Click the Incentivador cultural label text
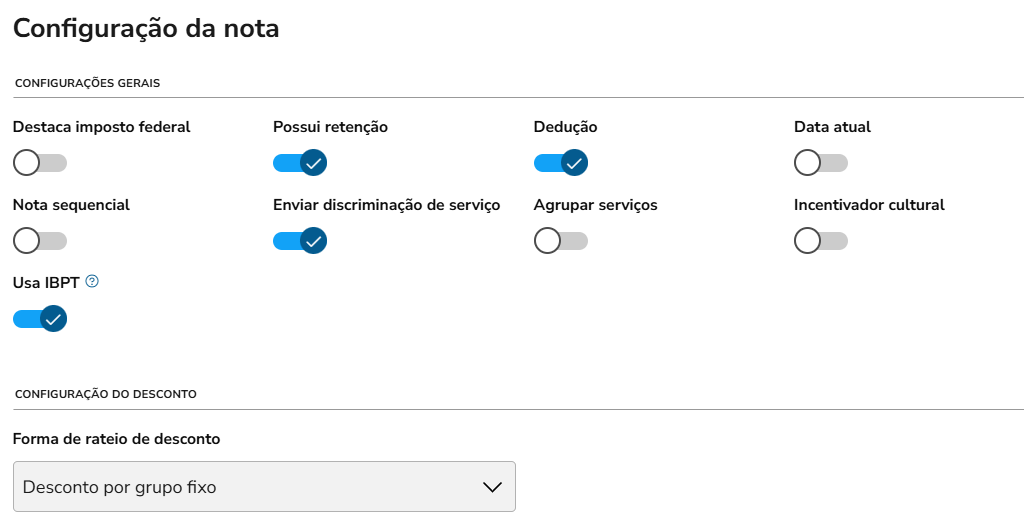The image size is (1024, 520). pyautogui.click(x=869, y=205)
